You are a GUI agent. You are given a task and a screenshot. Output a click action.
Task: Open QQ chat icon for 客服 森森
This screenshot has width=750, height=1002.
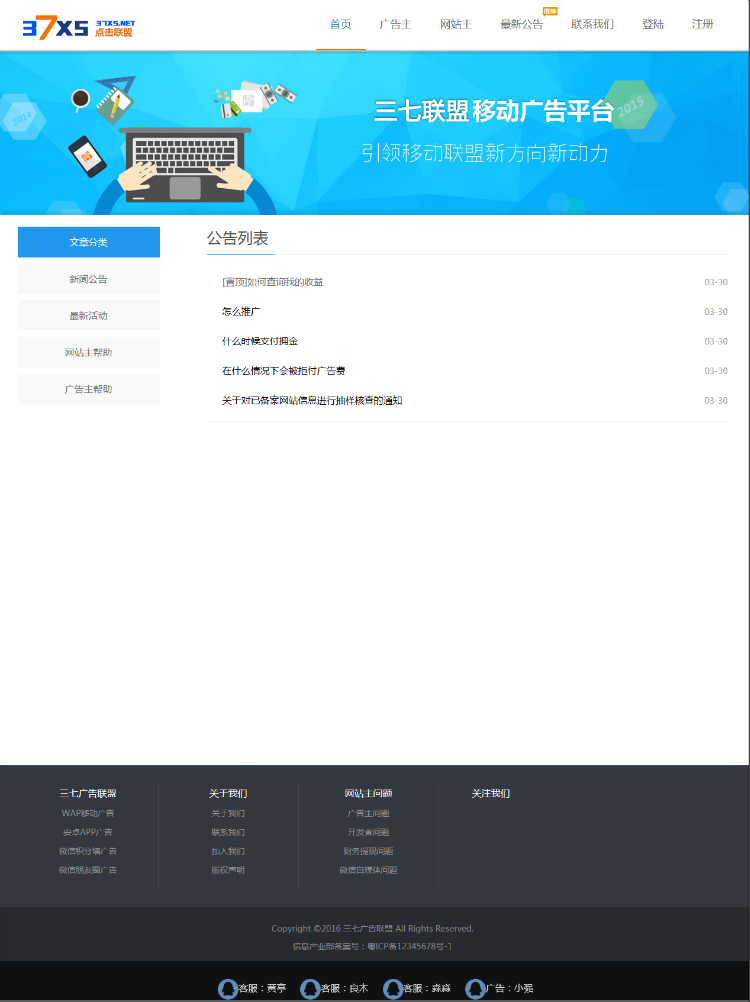392,989
